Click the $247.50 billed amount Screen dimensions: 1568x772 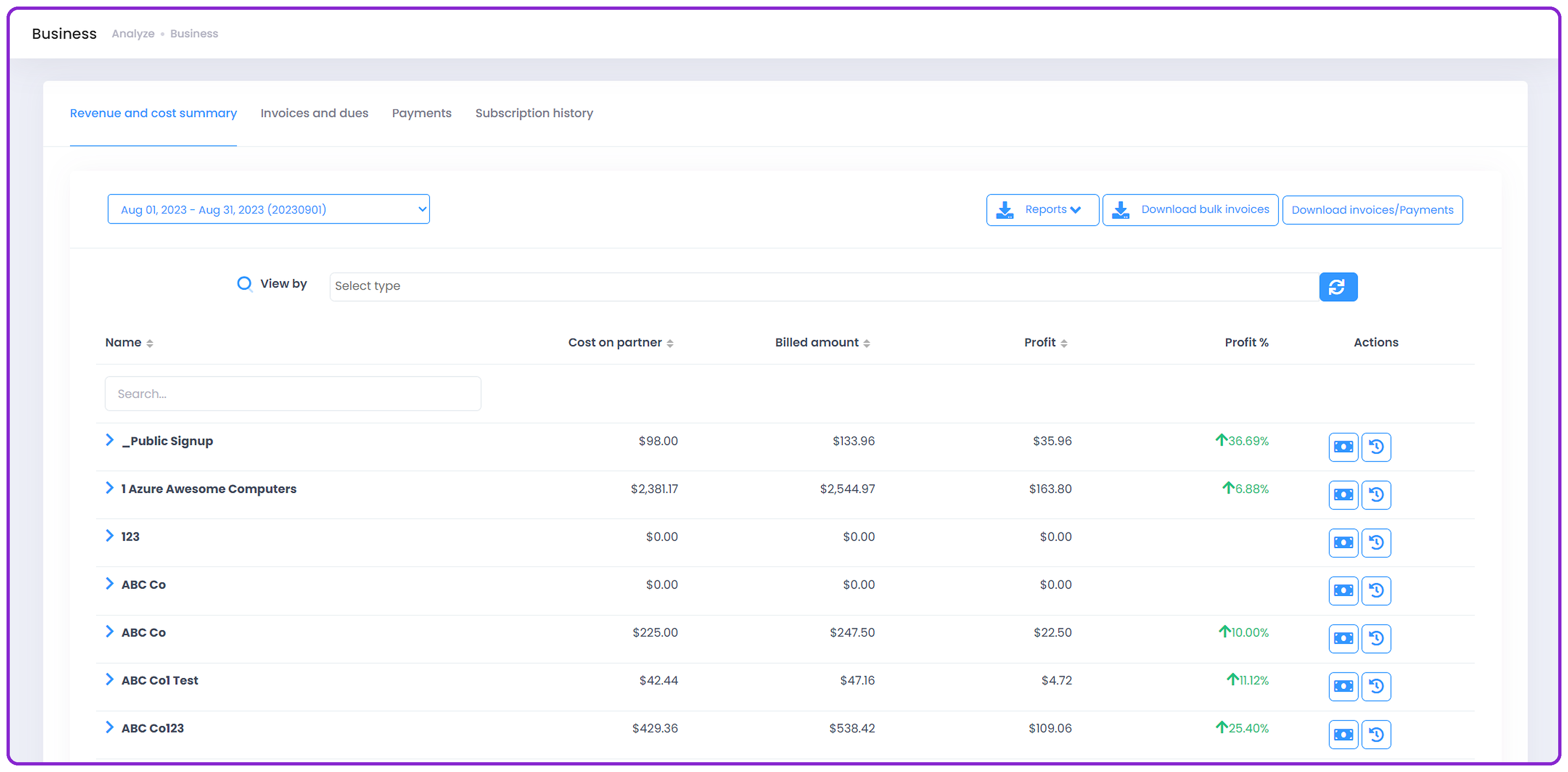[x=852, y=632]
